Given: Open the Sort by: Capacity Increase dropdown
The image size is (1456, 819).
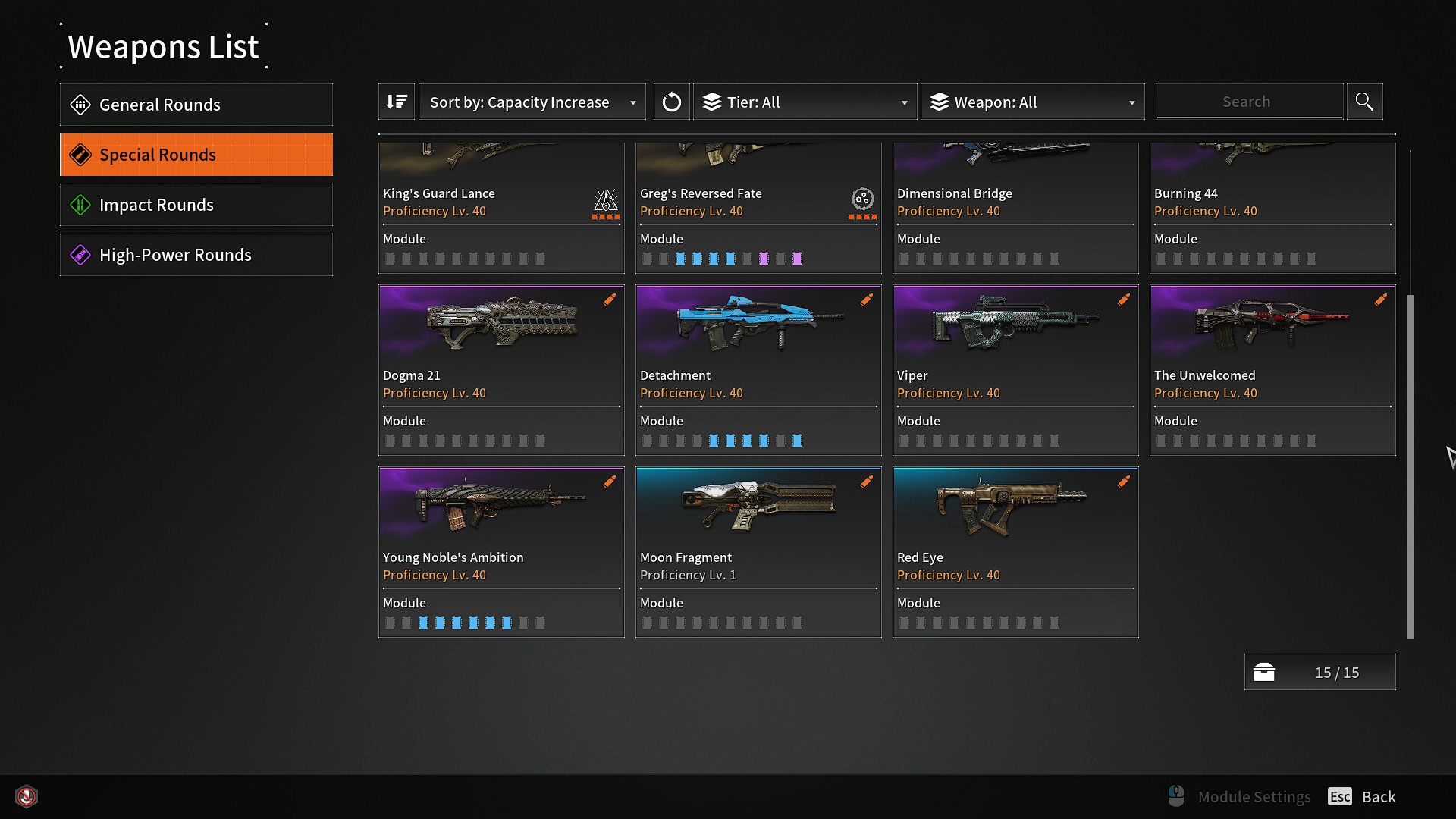Looking at the screenshot, I should (532, 102).
